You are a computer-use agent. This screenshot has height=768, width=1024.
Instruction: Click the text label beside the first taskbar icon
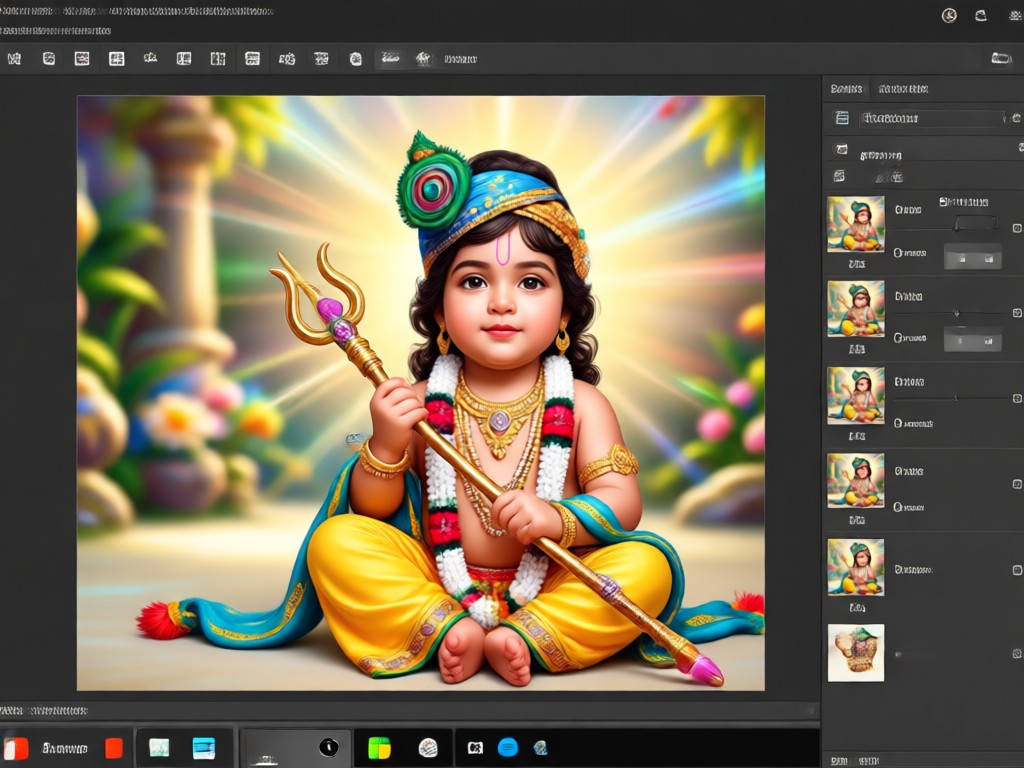click(65, 748)
